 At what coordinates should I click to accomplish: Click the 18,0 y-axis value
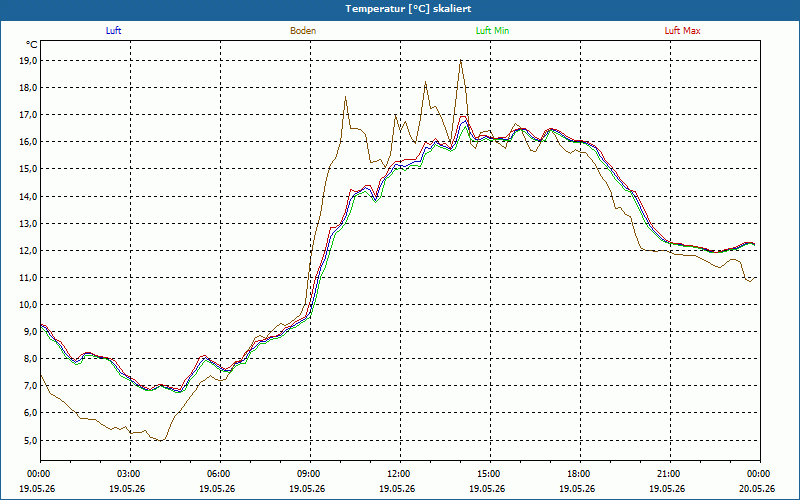28,88
